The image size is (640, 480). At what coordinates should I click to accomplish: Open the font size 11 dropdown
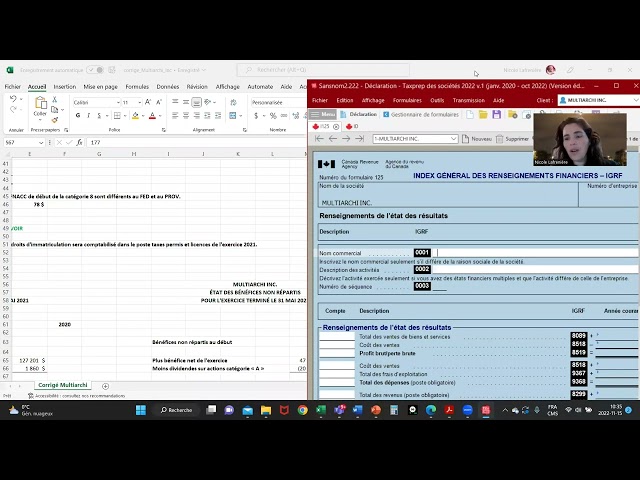(x=140, y=102)
